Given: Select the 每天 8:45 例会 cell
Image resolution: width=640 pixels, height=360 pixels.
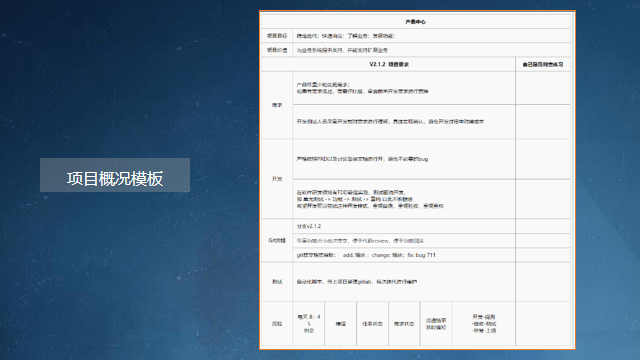Looking at the screenshot, I should tap(309, 324).
